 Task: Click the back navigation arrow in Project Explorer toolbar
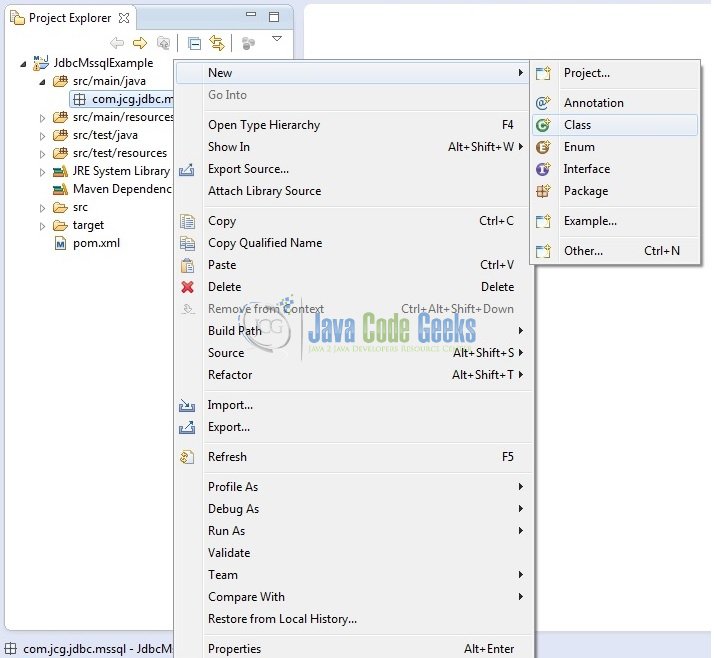117,43
